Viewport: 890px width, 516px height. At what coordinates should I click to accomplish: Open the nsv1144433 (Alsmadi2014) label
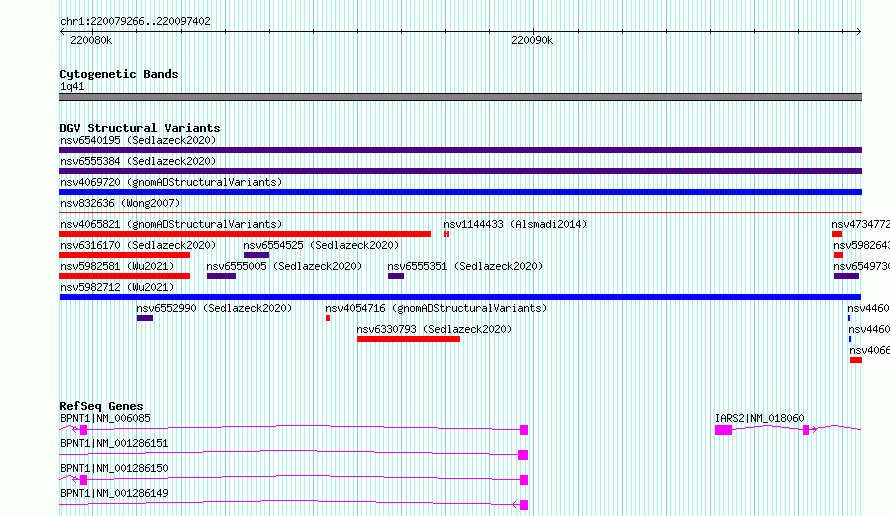[515, 224]
